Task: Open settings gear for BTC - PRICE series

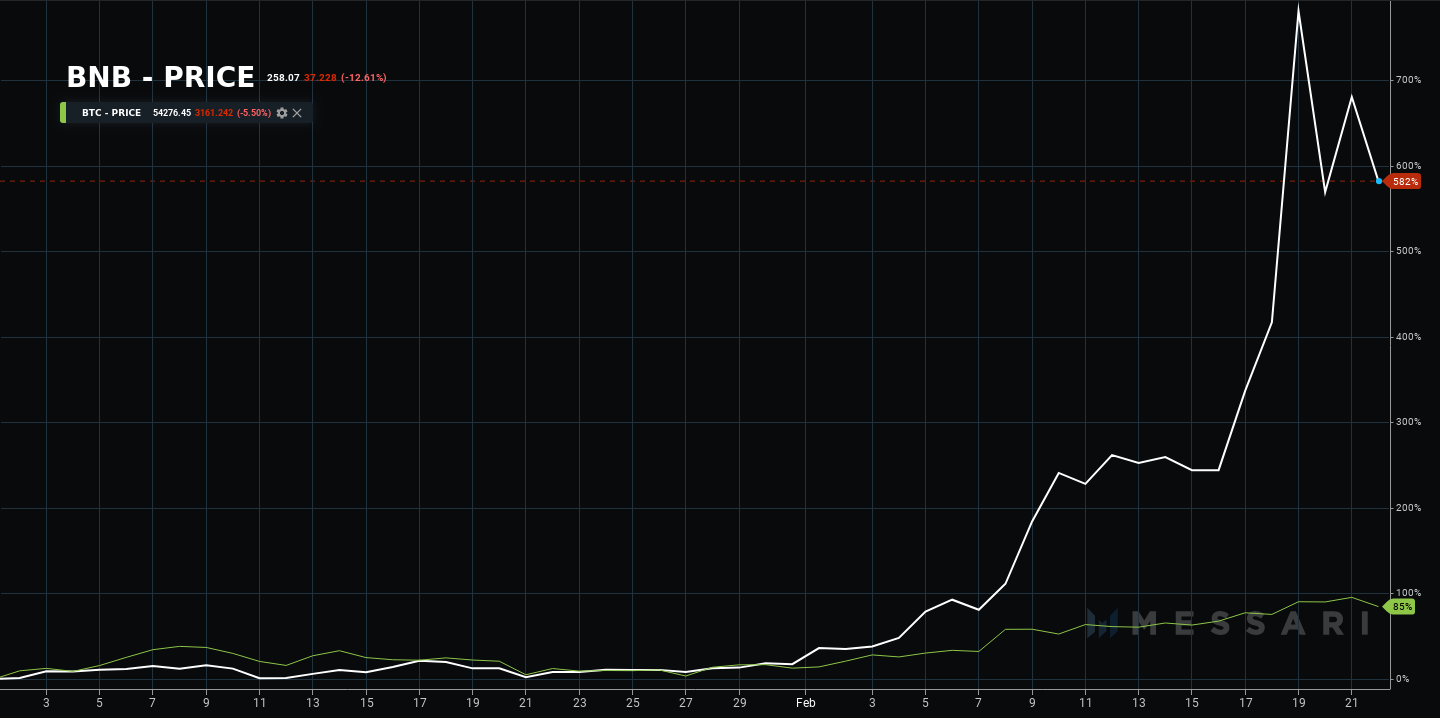Action: (282, 113)
